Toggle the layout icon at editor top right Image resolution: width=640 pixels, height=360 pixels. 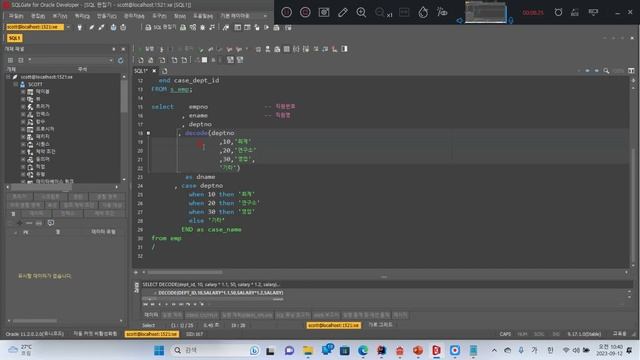(x=631, y=71)
